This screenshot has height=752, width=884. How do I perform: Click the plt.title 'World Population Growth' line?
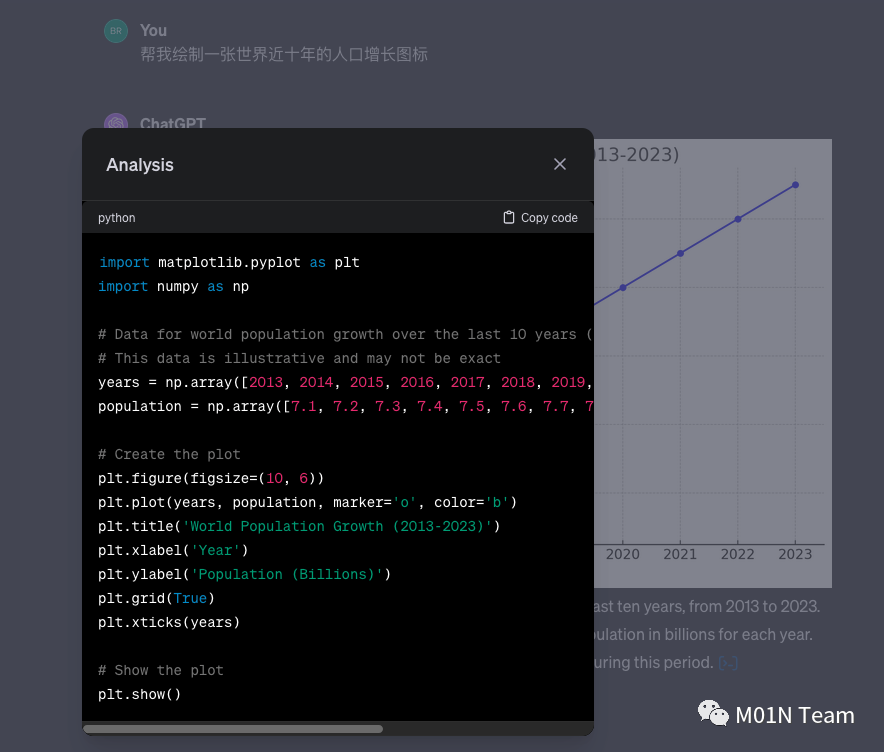coord(299,526)
